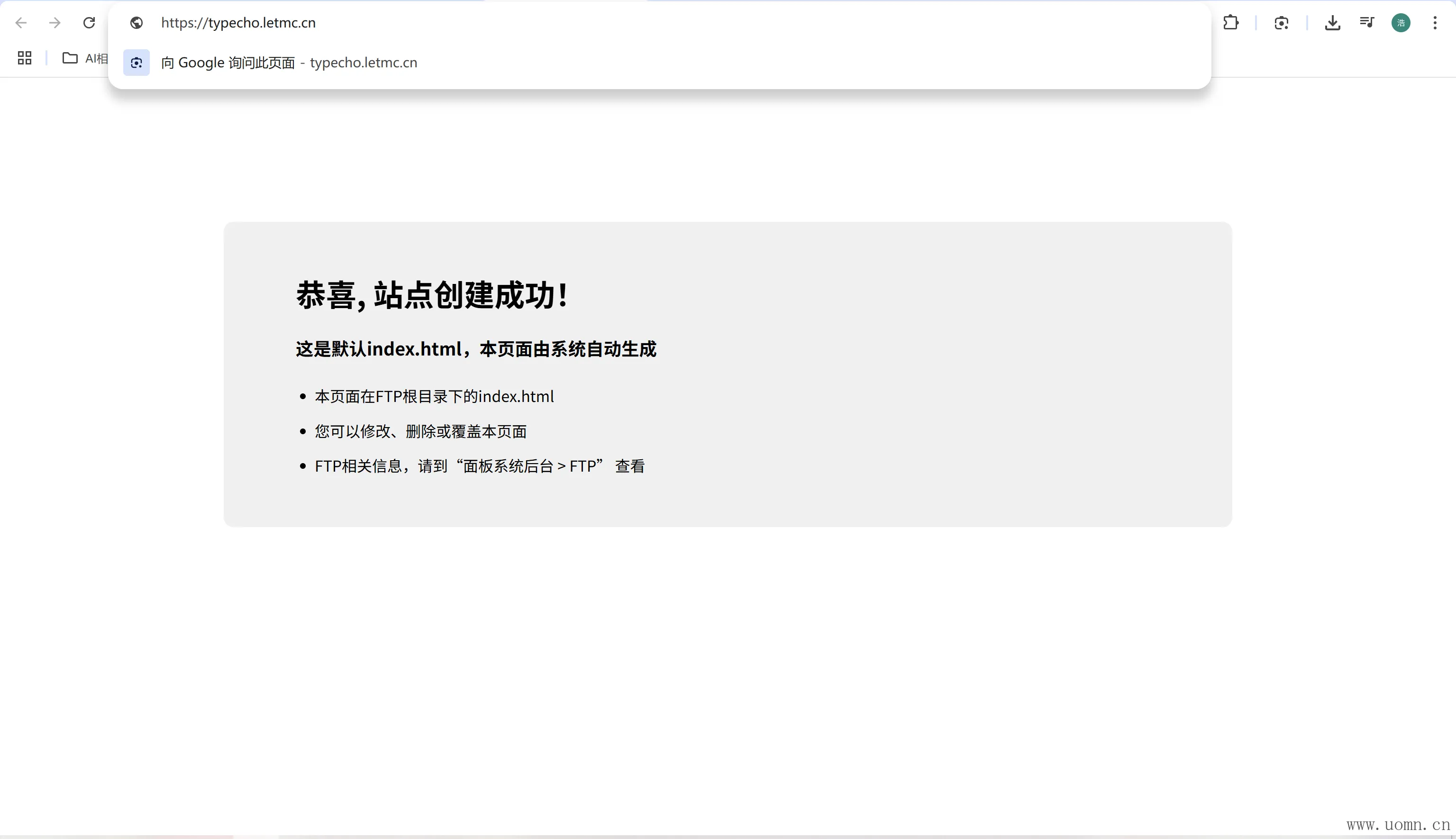Screen dimensions: 1456x839
Task: Click the bullet mentioning FTP根目录下的index.html
Action: click(434, 396)
